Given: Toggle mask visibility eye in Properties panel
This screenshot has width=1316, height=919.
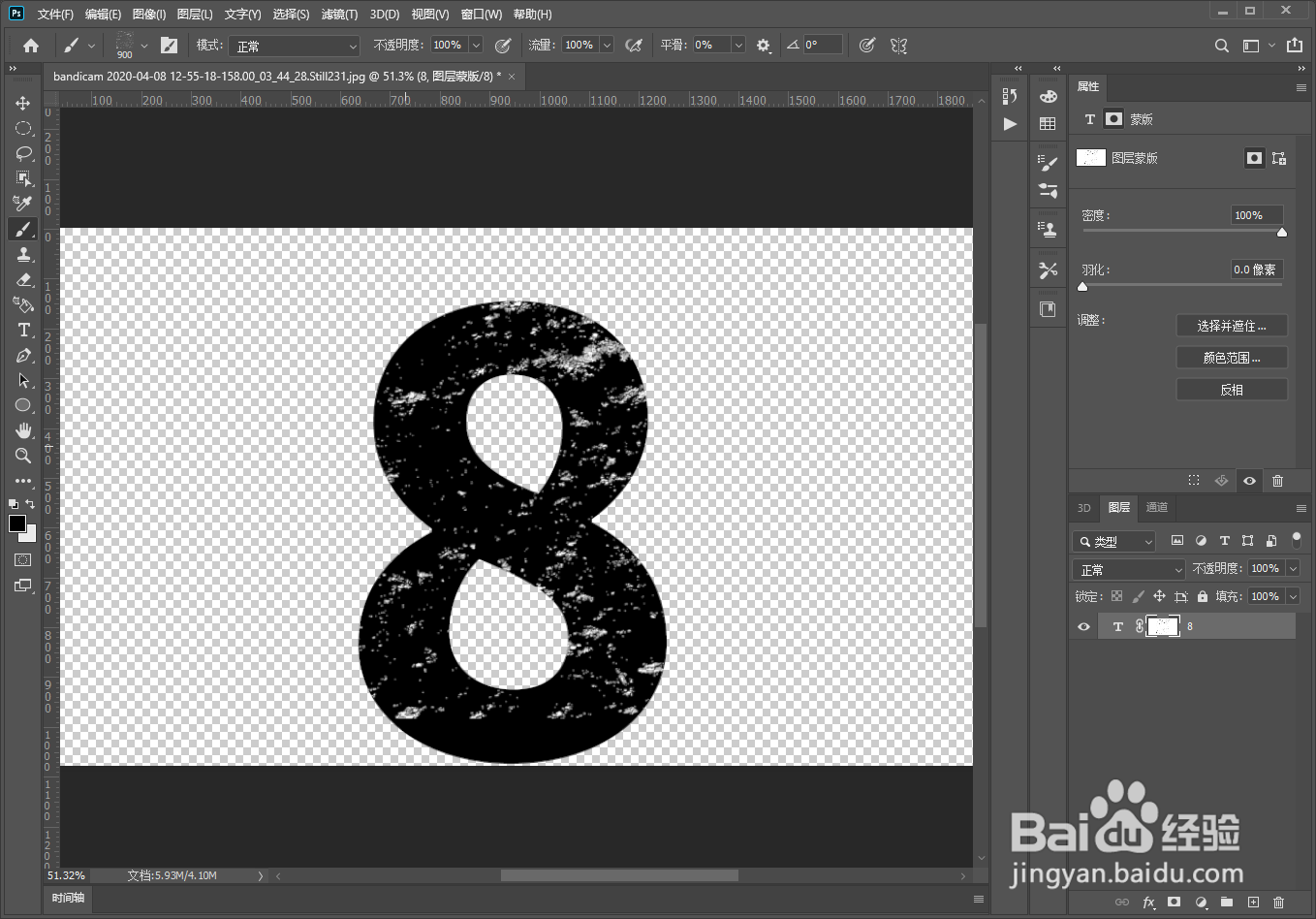Looking at the screenshot, I should click(x=1249, y=481).
